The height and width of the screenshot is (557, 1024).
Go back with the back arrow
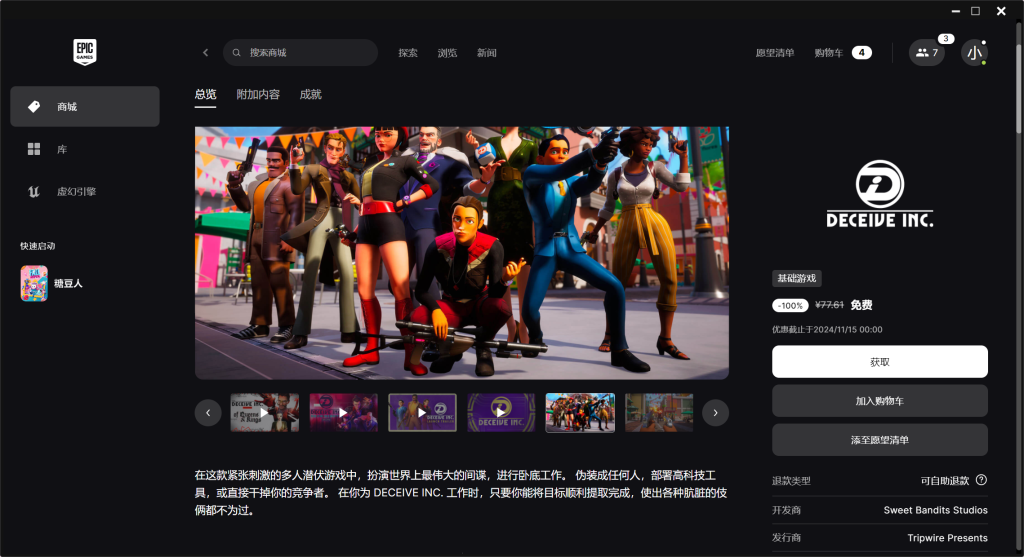coord(205,52)
